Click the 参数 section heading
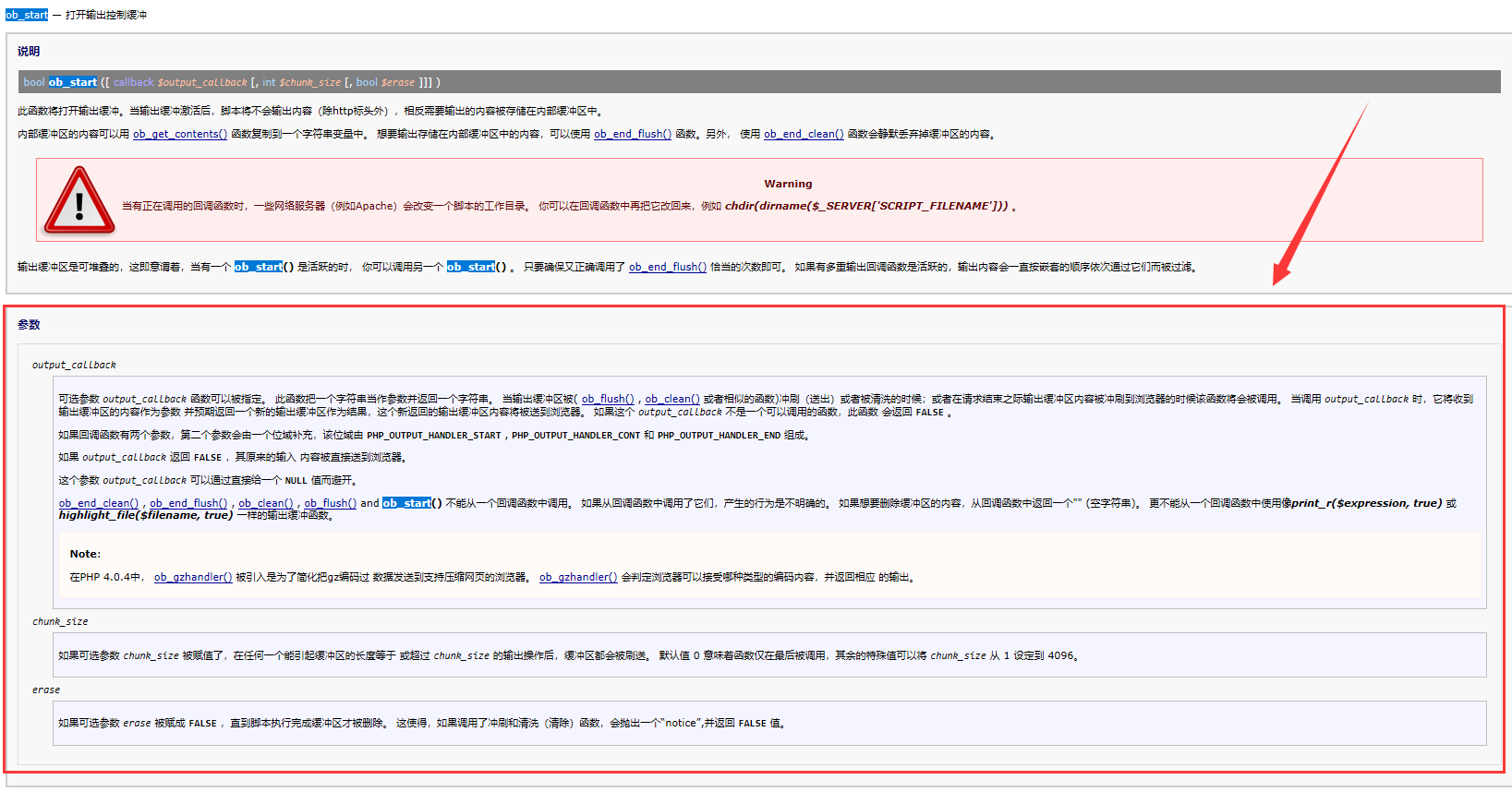 pyautogui.click(x=29, y=325)
